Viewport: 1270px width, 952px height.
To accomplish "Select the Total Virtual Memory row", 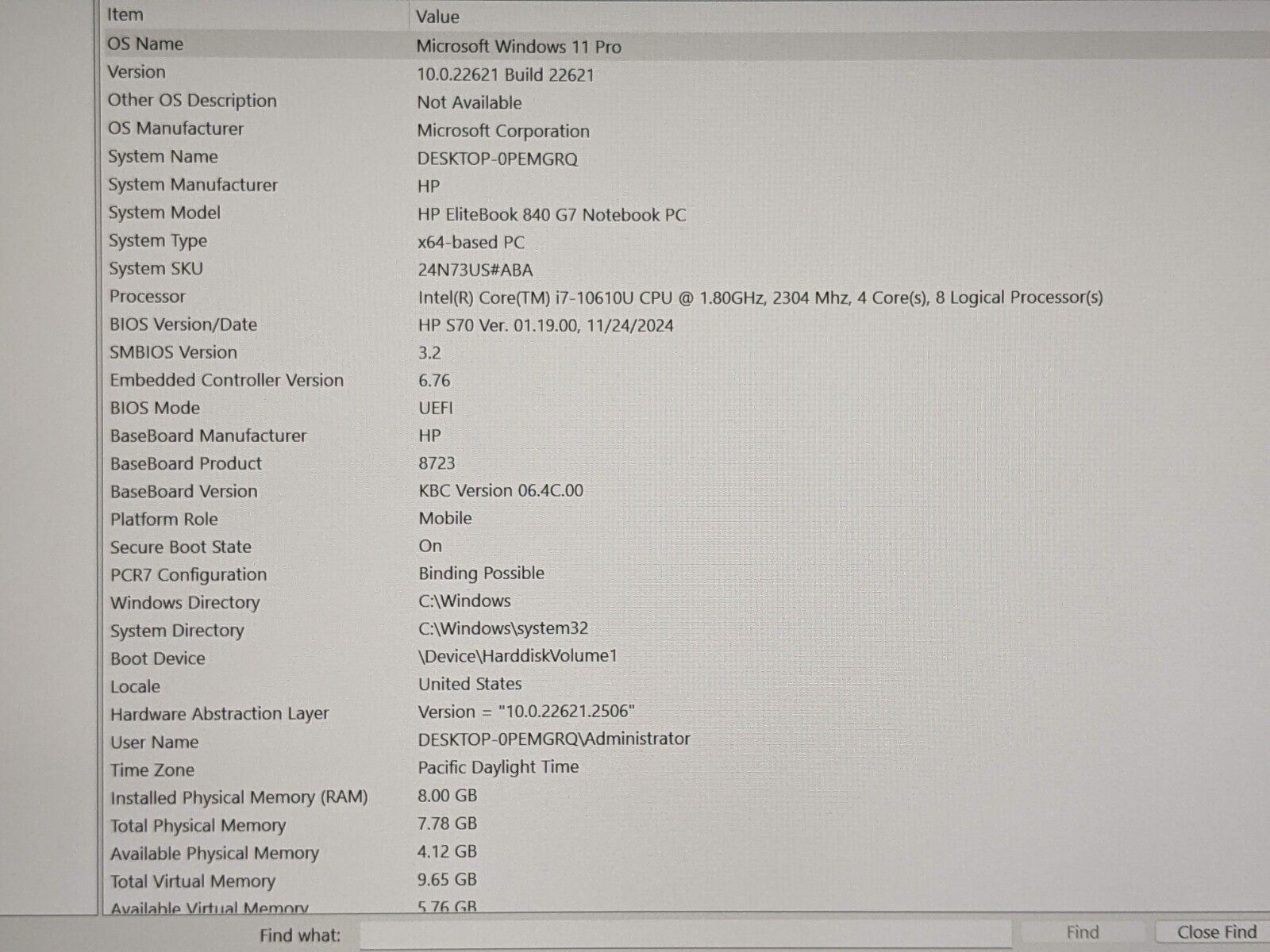I will pos(193,881).
